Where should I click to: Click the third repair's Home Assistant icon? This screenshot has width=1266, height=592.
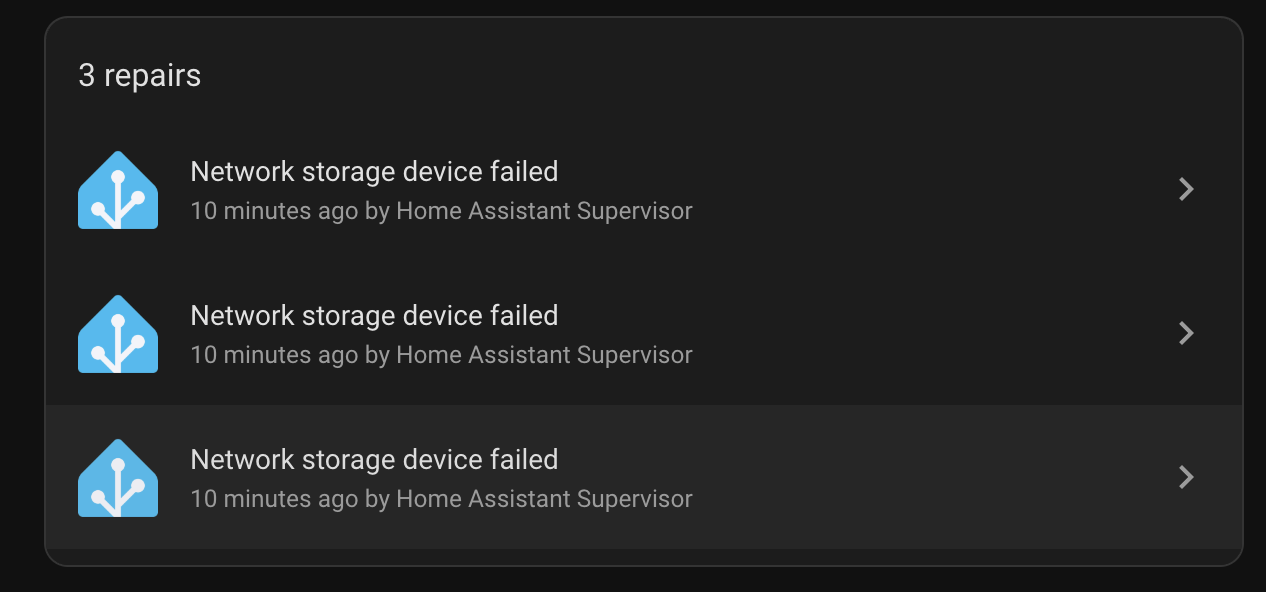[118, 478]
